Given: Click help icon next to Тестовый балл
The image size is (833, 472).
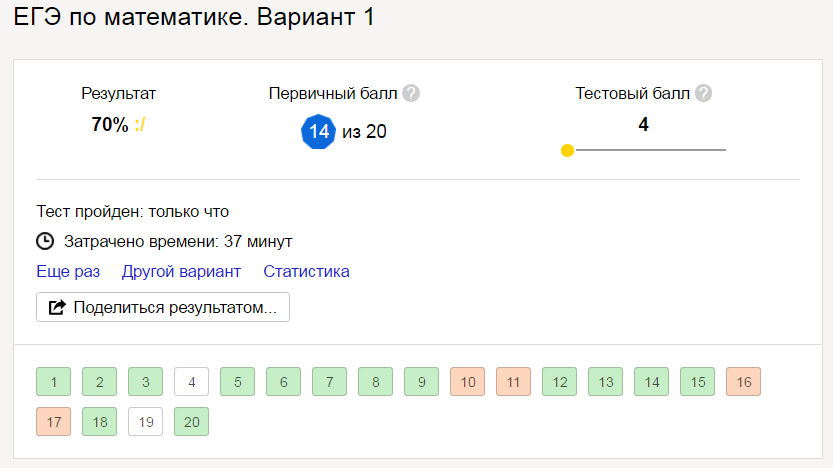Looking at the screenshot, I should 703,94.
